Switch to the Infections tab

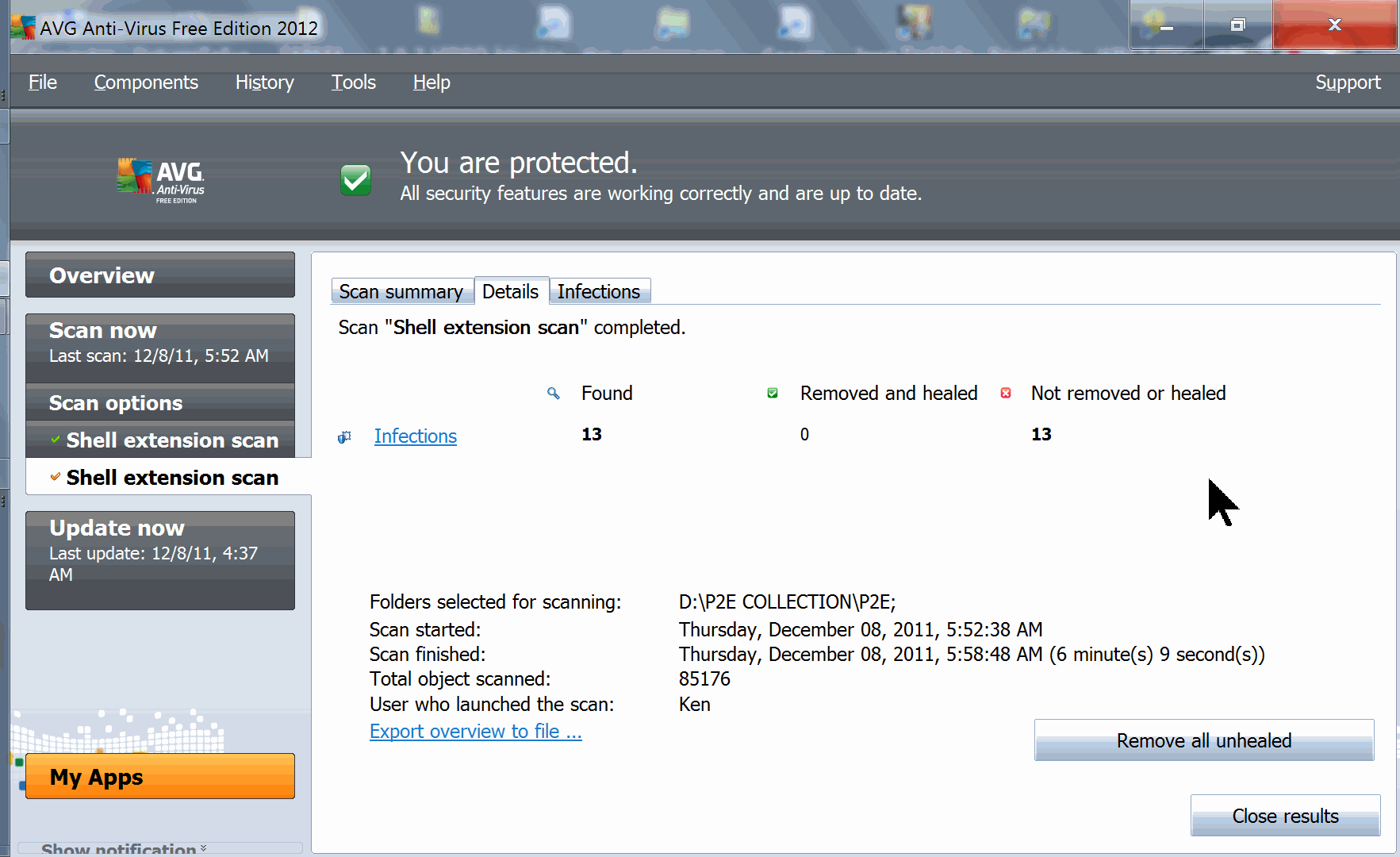pyautogui.click(x=599, y=292)
